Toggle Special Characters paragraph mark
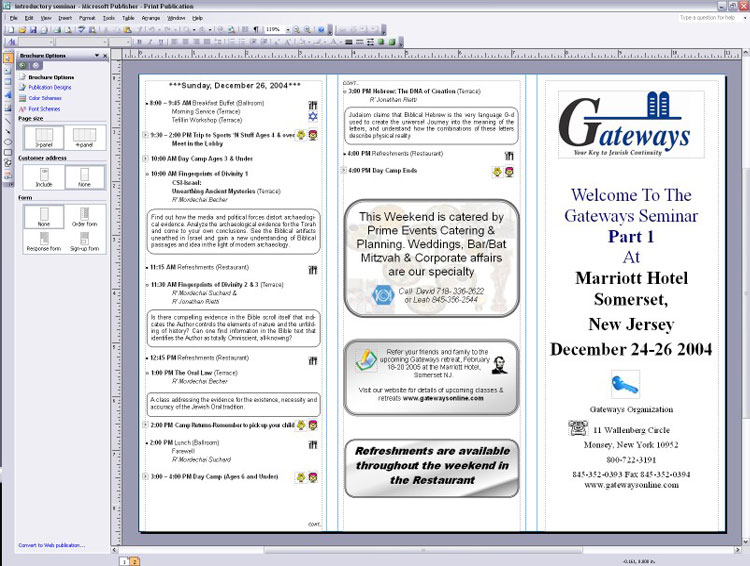 (256, 30)
